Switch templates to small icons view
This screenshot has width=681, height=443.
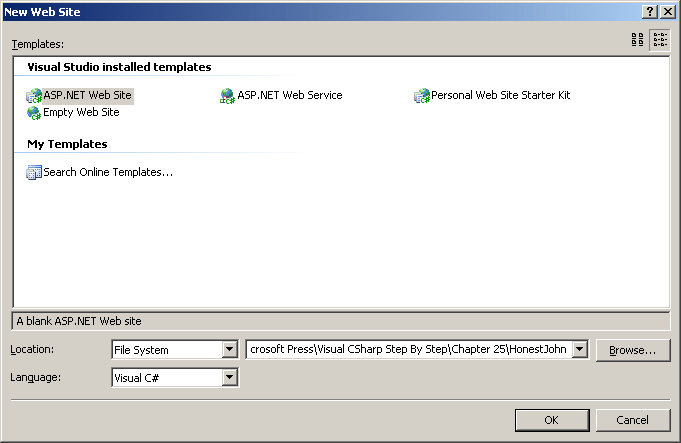click(660, 40)
